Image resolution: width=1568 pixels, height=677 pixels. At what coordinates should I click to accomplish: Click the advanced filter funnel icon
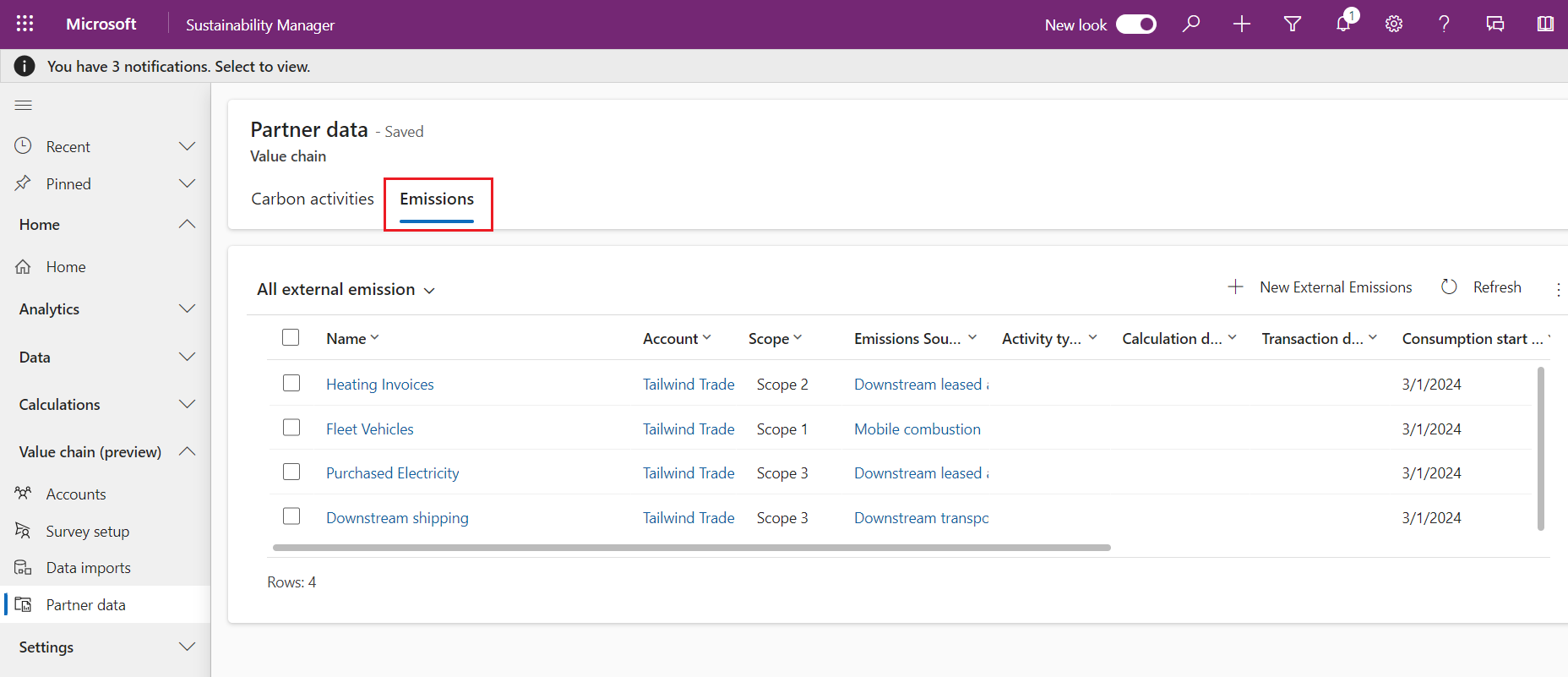coord(1293,24)
